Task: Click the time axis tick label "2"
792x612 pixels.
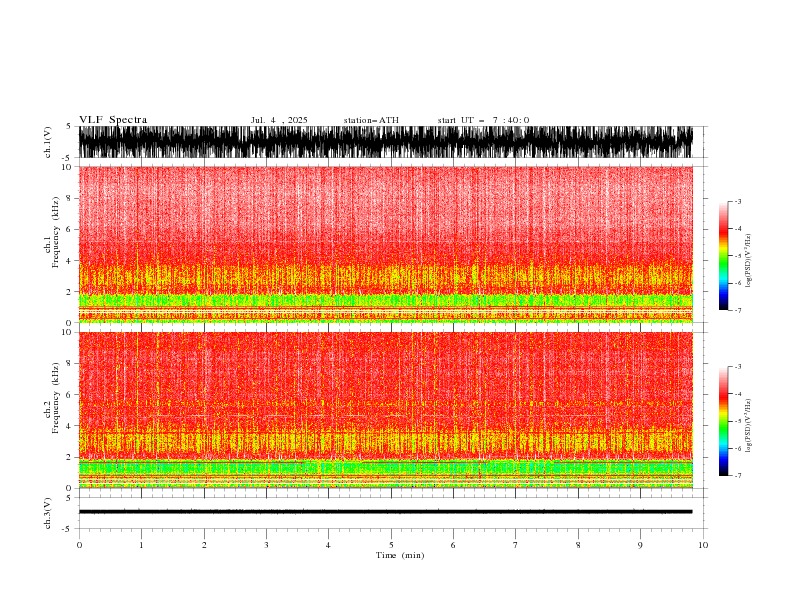Action: (x=204, y=545)
